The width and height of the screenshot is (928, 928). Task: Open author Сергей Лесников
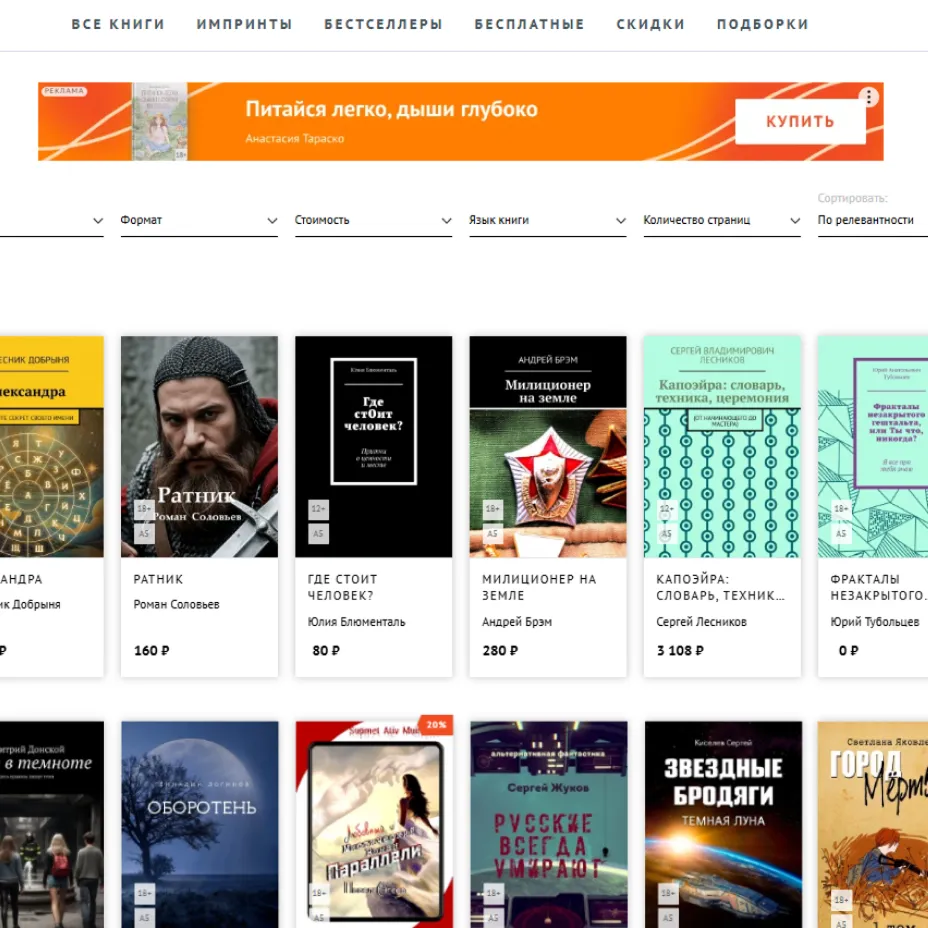pyautogui.click(x=701, y=622)
